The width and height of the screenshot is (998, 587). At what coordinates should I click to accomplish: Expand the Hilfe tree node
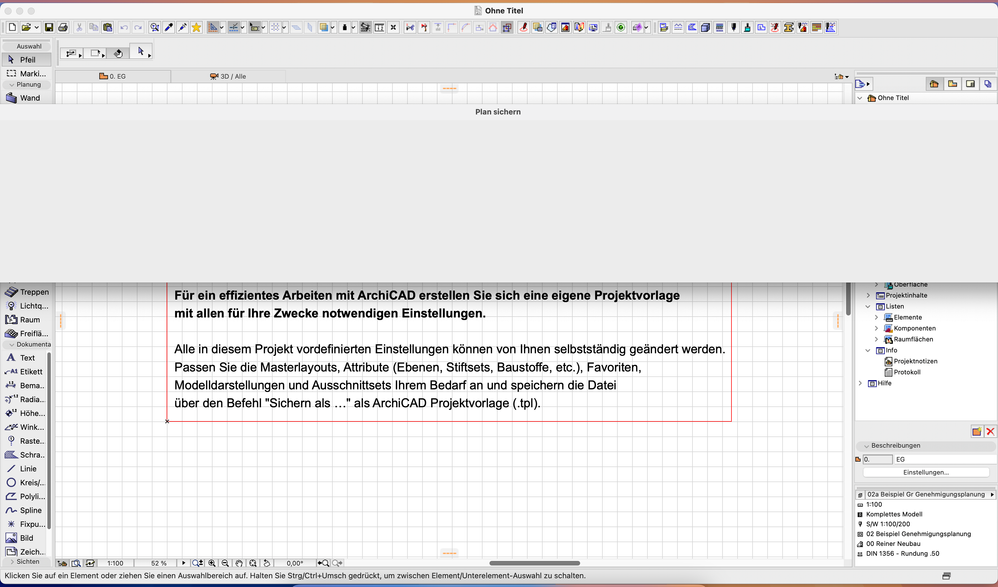[x=860, y=383]
